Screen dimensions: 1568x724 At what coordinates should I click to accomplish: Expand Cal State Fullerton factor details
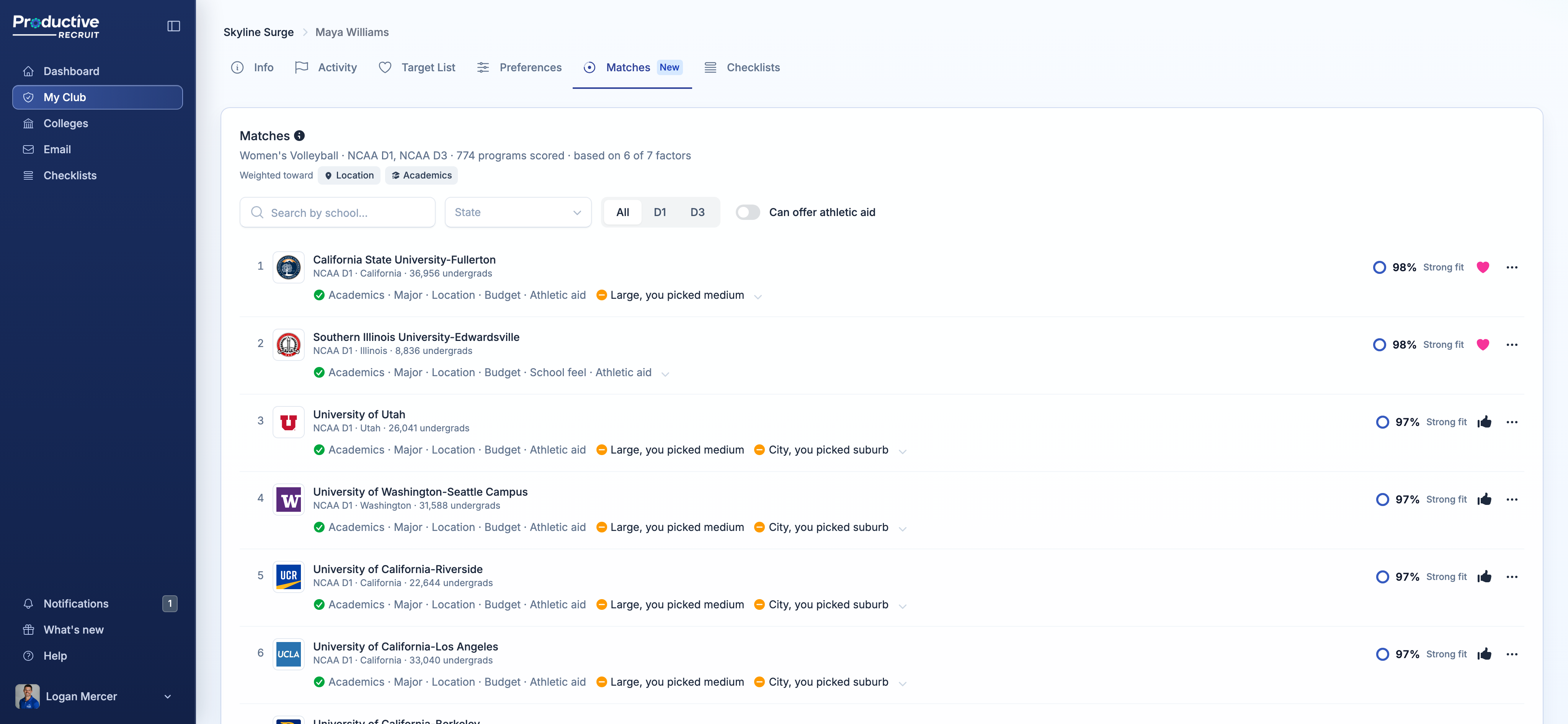[758, 296]
